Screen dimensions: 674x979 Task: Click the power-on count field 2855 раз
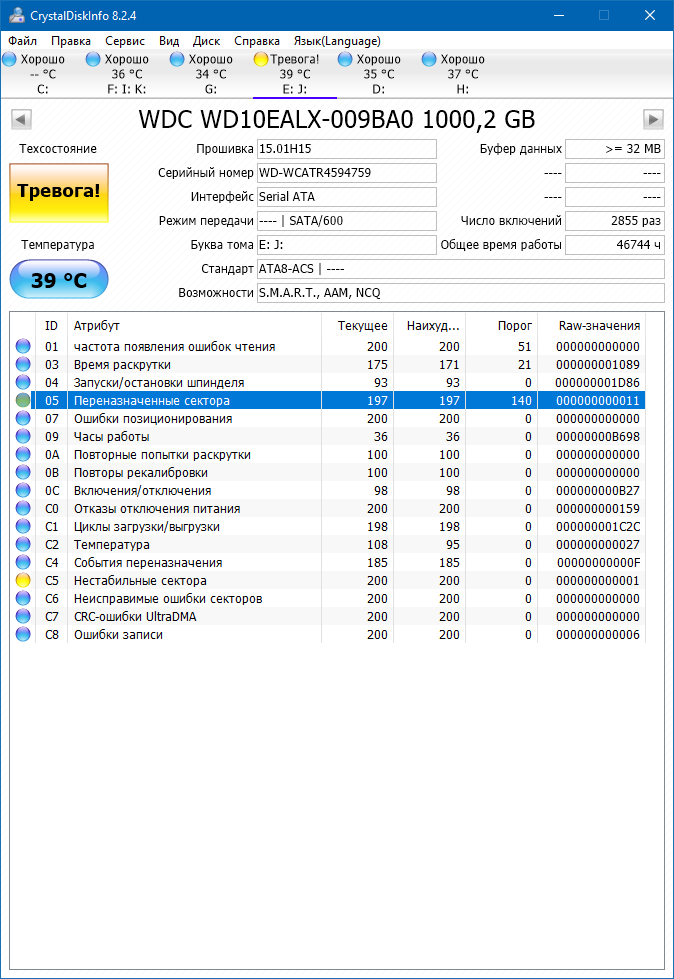coord(615,220)
